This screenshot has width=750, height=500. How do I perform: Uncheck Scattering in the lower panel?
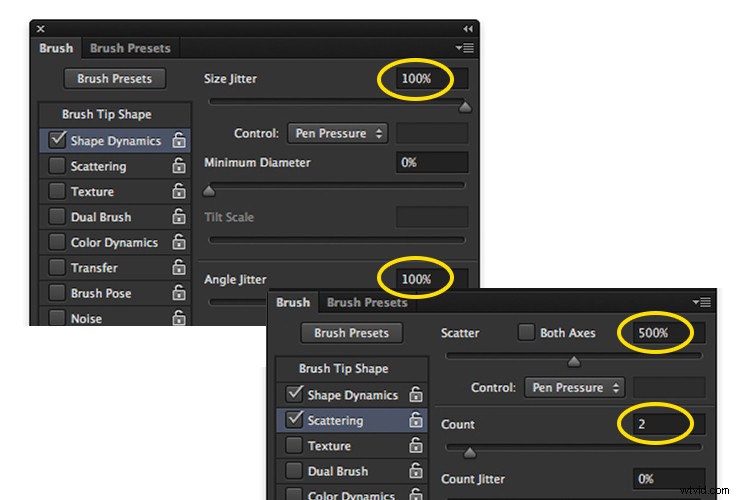(294, 419)
